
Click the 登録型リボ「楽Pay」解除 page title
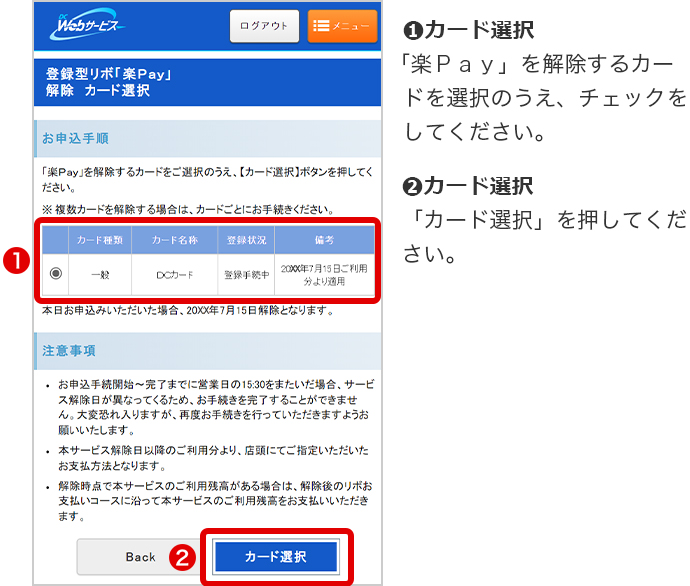[x=110, y=82]
